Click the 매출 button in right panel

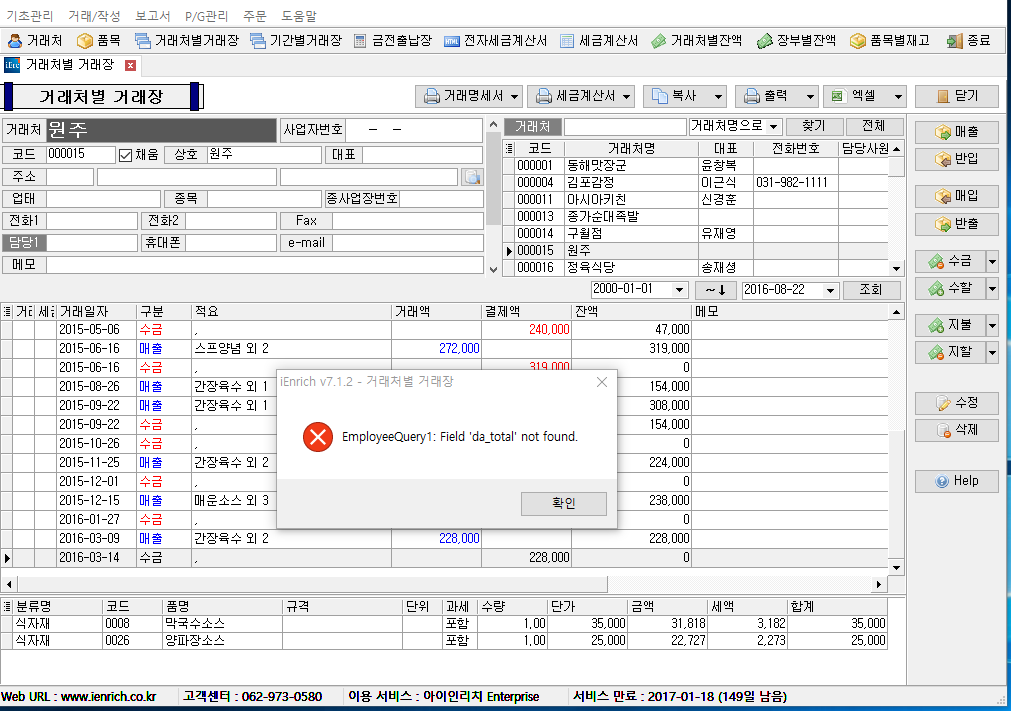coord(956,132)
